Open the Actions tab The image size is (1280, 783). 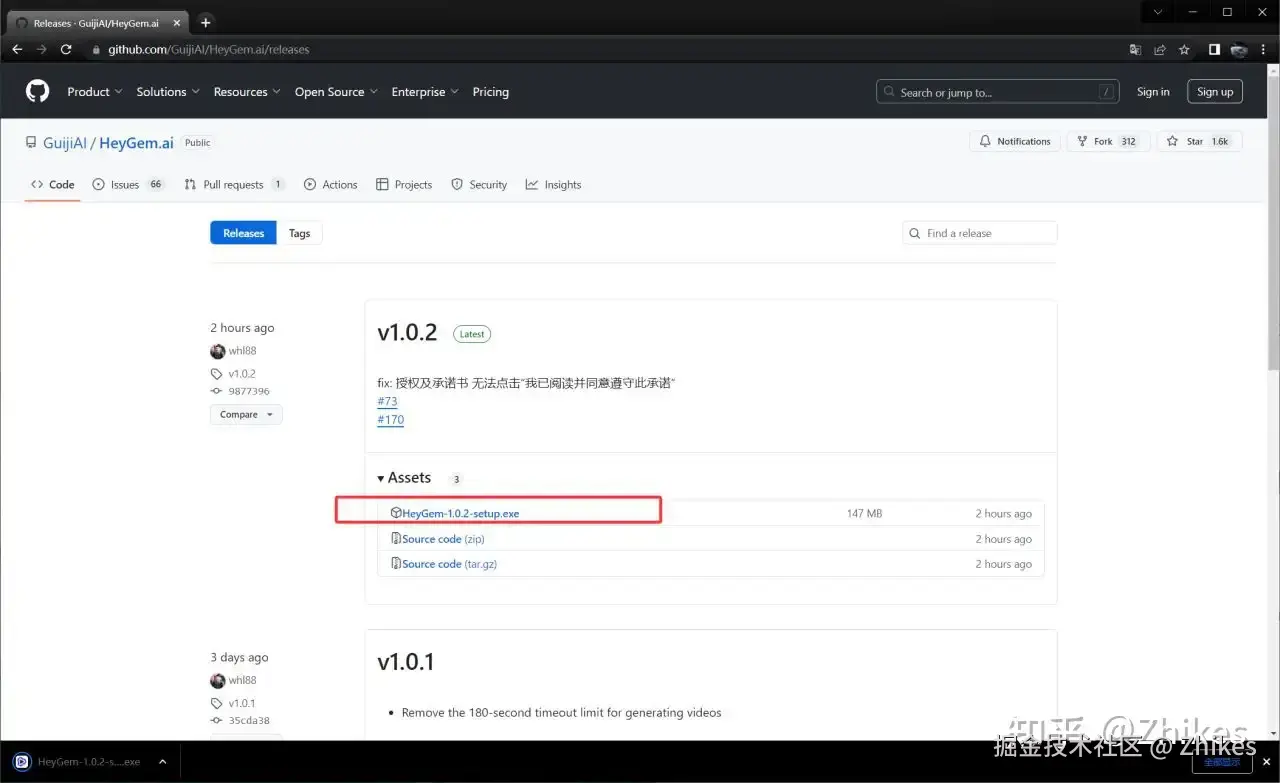(x=331, y=184)
